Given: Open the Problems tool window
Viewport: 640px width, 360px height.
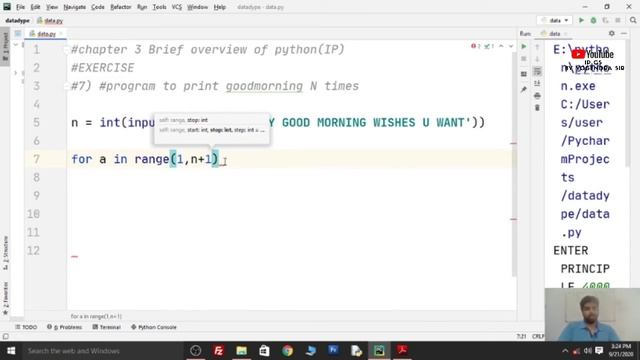Looking at the screenshot, I should tap(64, 327).
